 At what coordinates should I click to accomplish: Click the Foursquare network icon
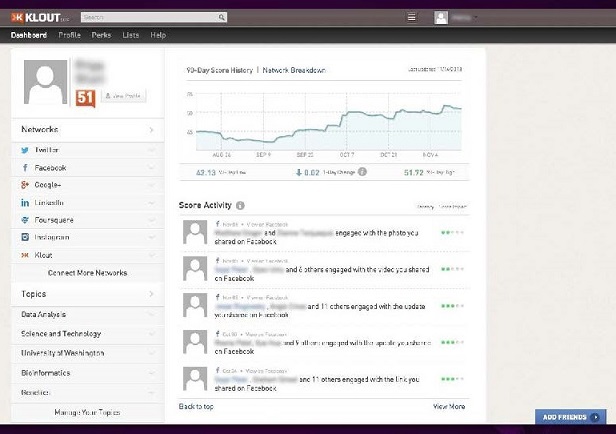pos(25,220)
